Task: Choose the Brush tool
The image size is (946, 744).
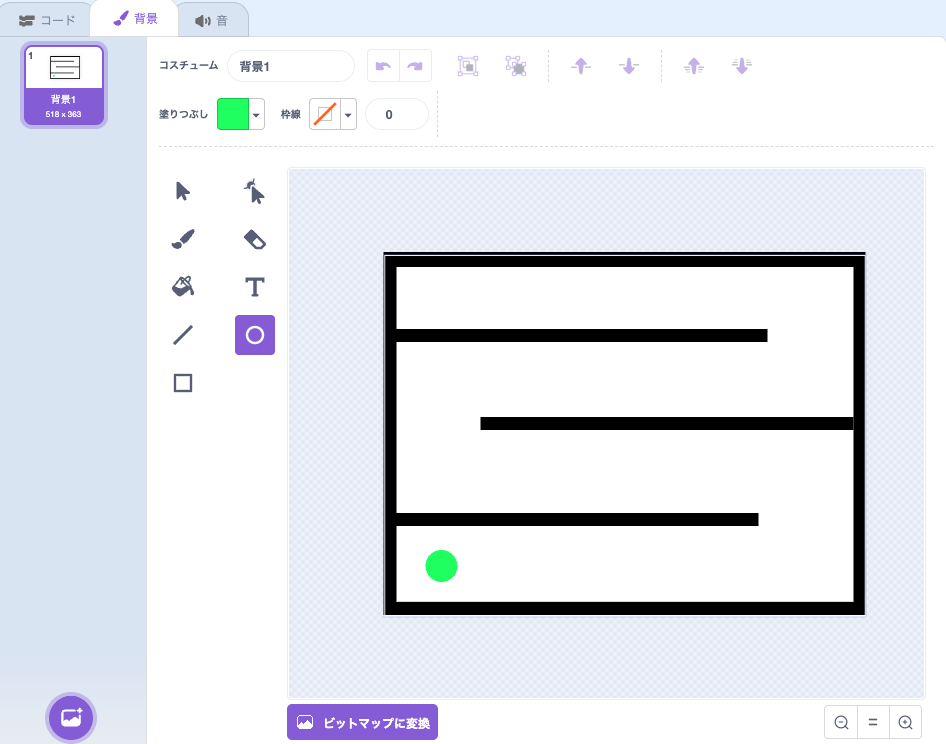Action: [183, 239]
